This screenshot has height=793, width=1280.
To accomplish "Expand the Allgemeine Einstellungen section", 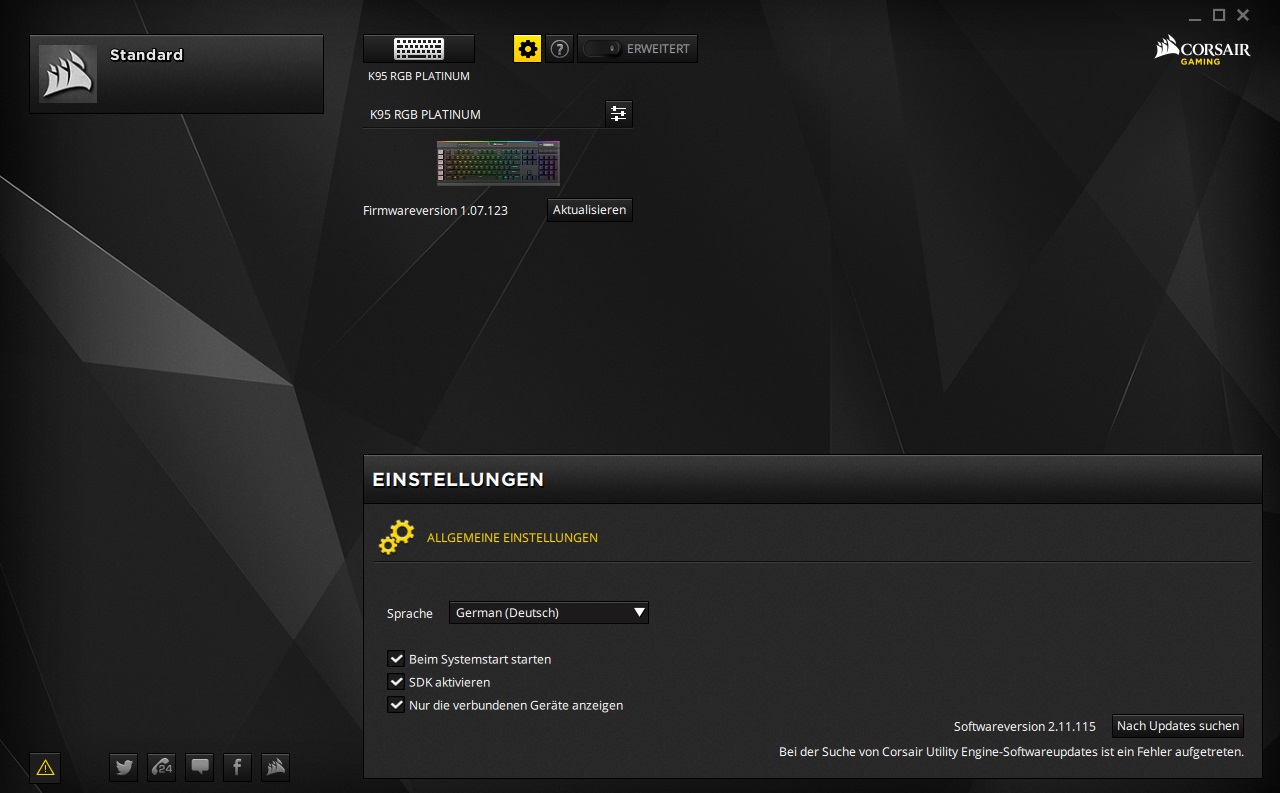I will [x=512, y=537].
